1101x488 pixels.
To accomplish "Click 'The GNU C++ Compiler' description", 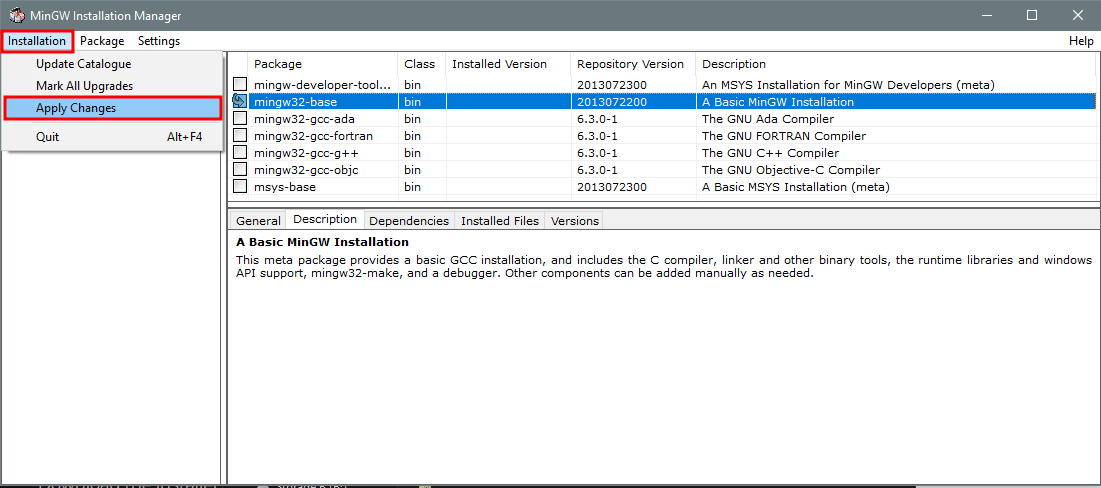I will pos(770,152).
